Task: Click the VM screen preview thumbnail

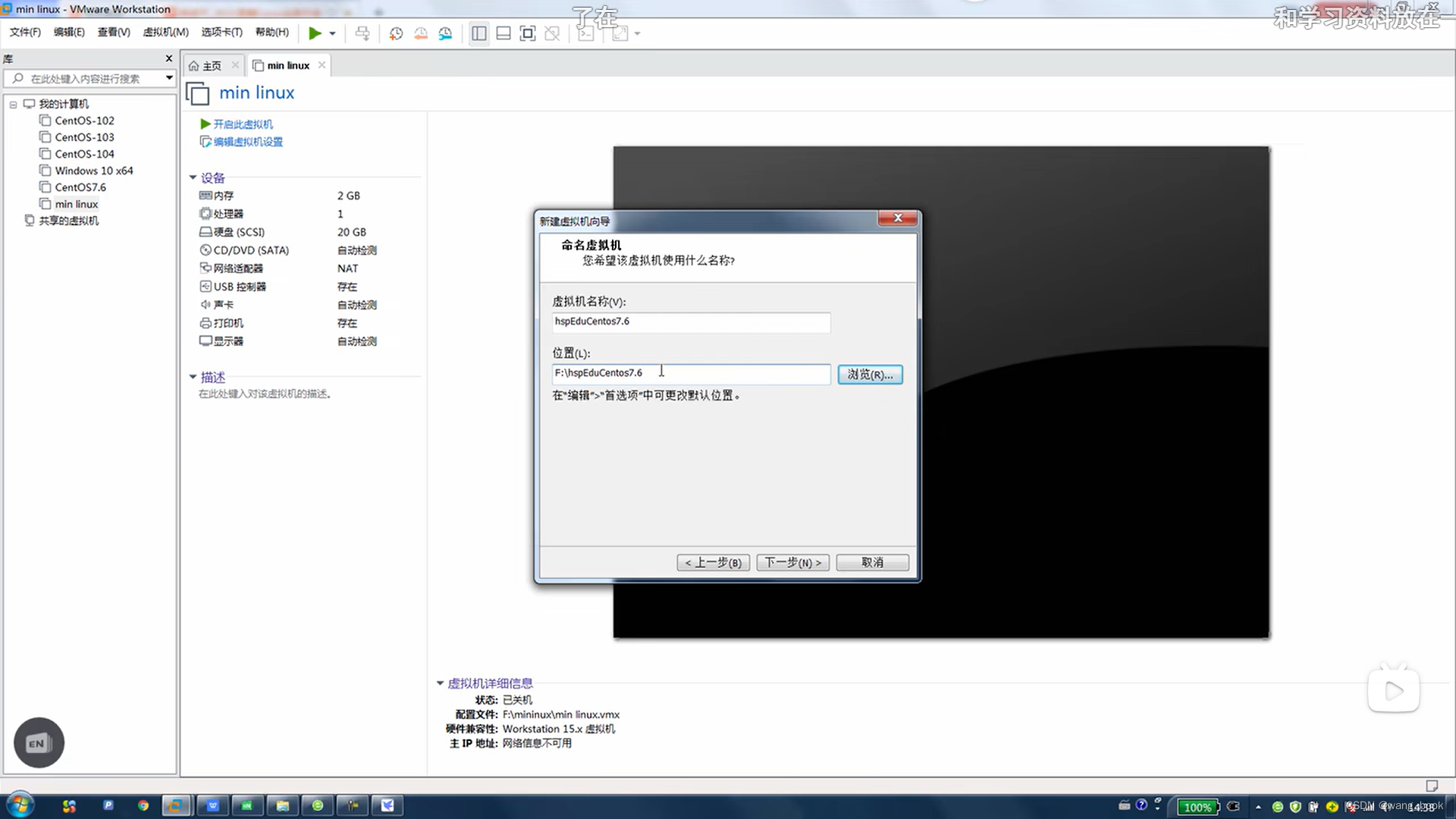Action: click(x=941, y=392)
